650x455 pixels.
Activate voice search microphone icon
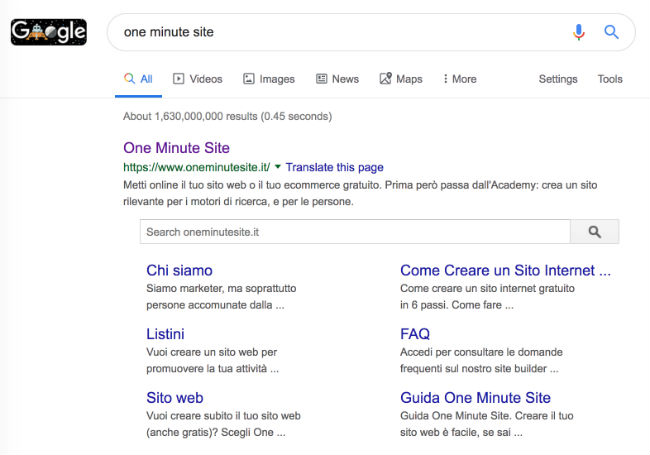pos(579,32)
